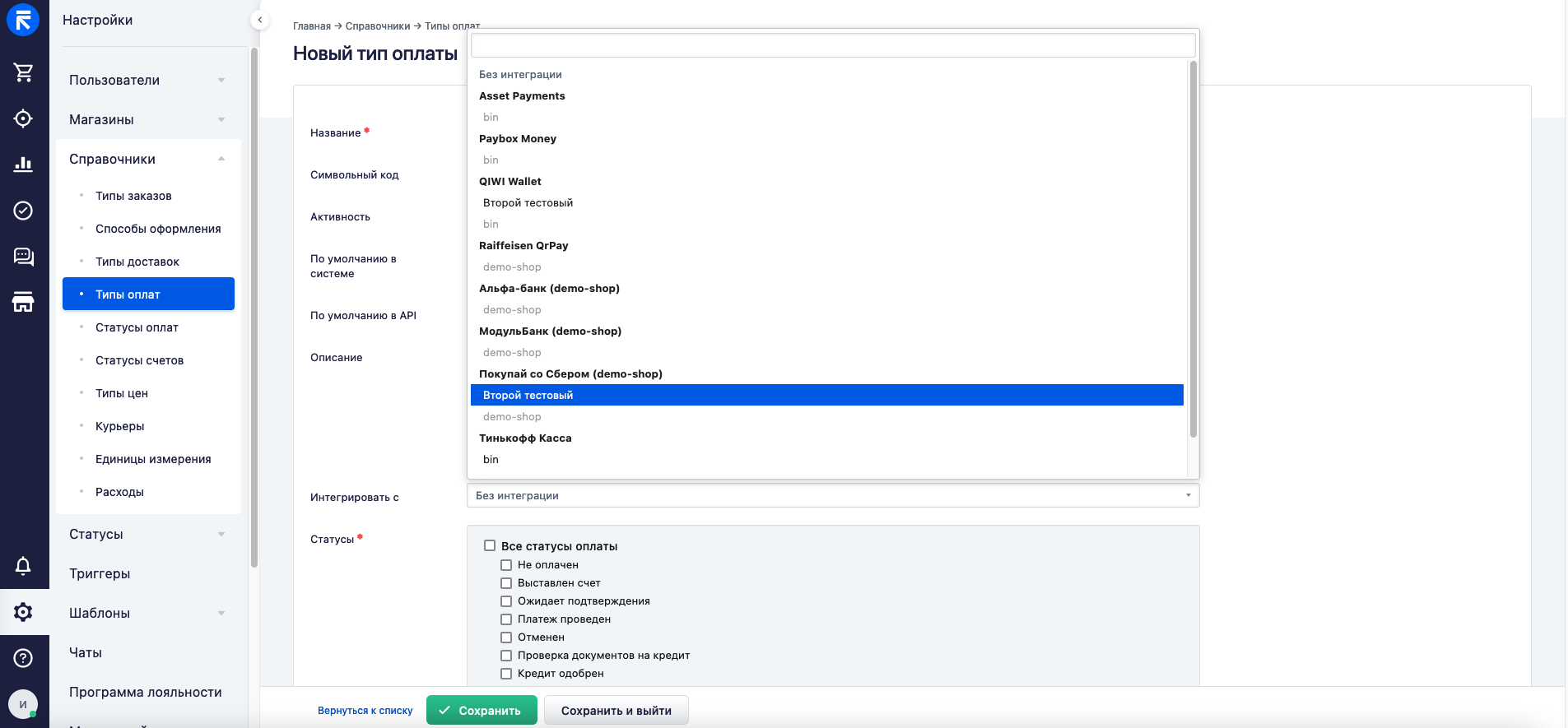Select 'Без интеграции' option in list
Screen dimensions: 1568x728
pos(827,74)
